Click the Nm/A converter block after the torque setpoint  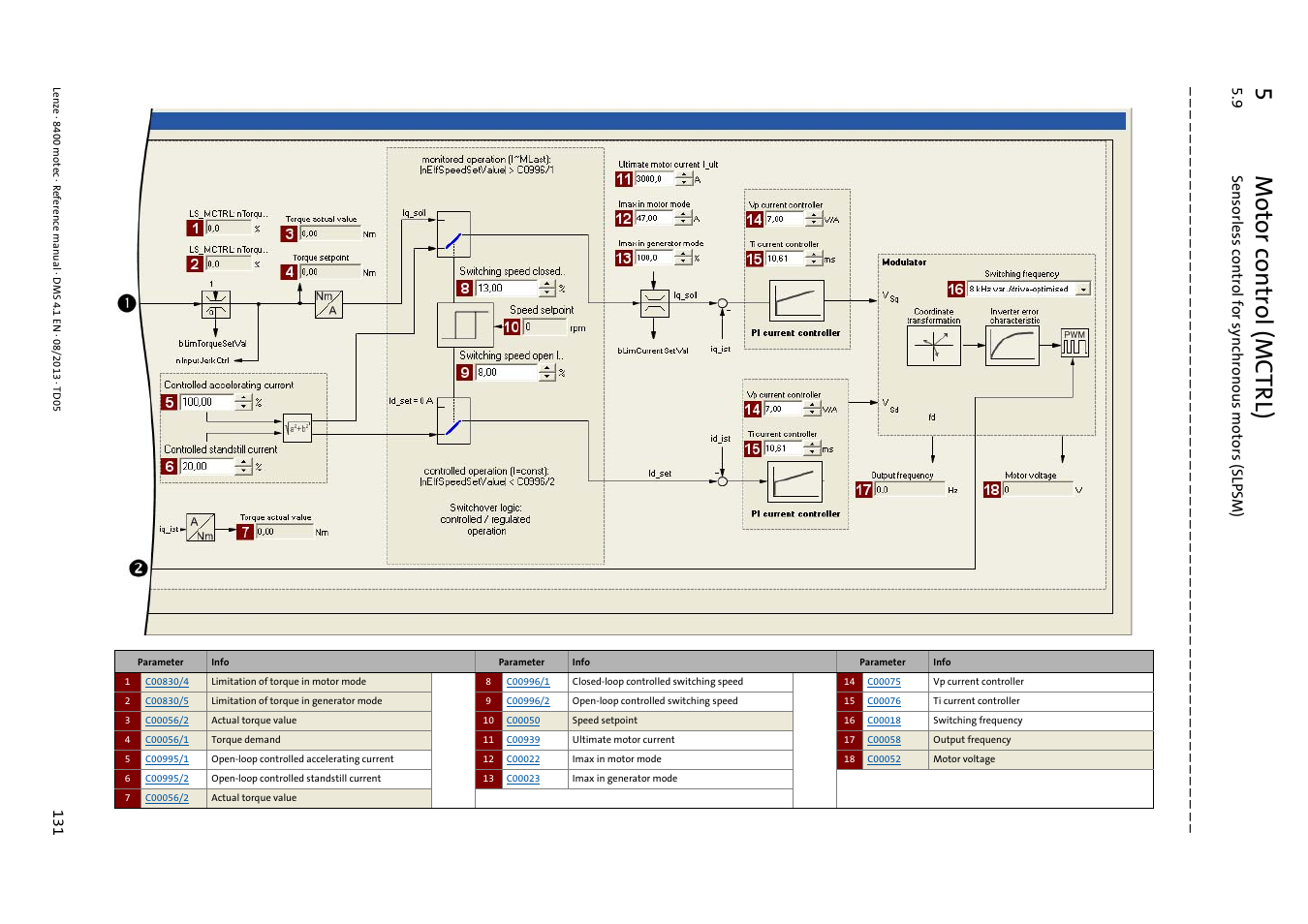coord(328,304)
